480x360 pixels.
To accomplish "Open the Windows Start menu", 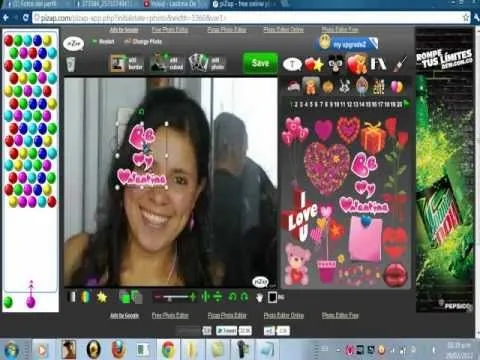I will pos(12,350).
